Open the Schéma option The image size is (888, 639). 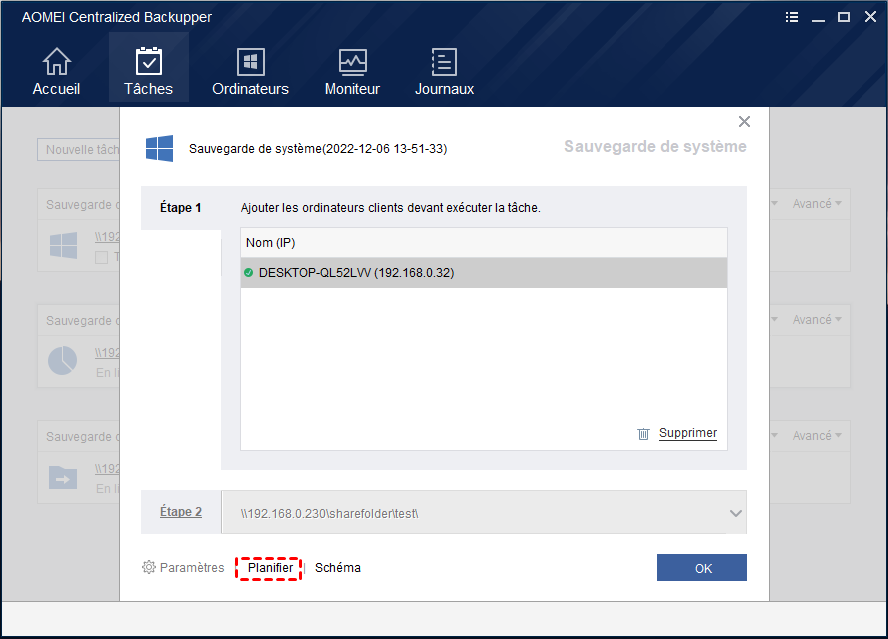pyautogui.click(x=338, y=568)
